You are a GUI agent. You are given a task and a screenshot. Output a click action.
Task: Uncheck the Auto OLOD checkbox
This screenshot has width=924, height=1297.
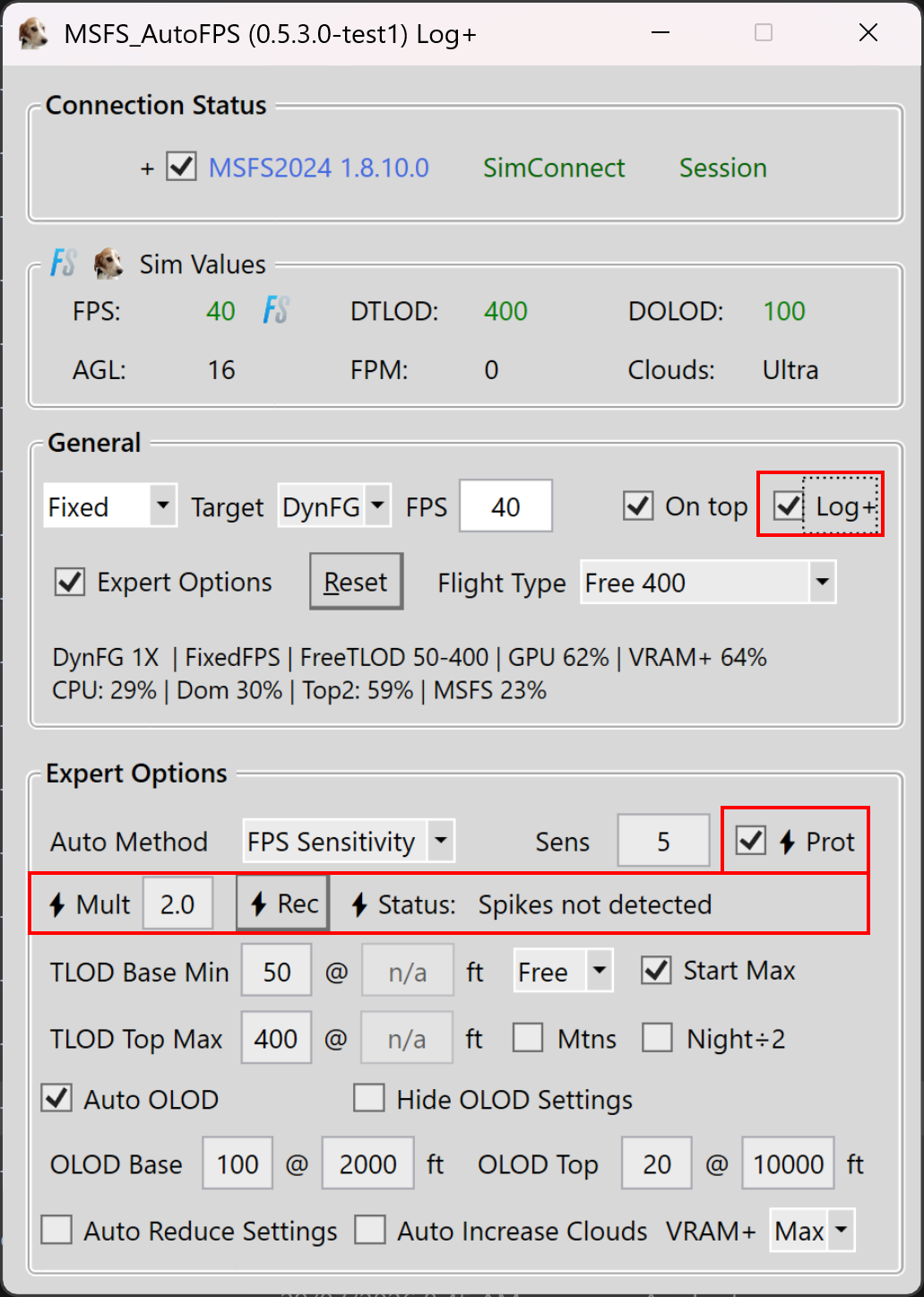(x=57, y=1098)
